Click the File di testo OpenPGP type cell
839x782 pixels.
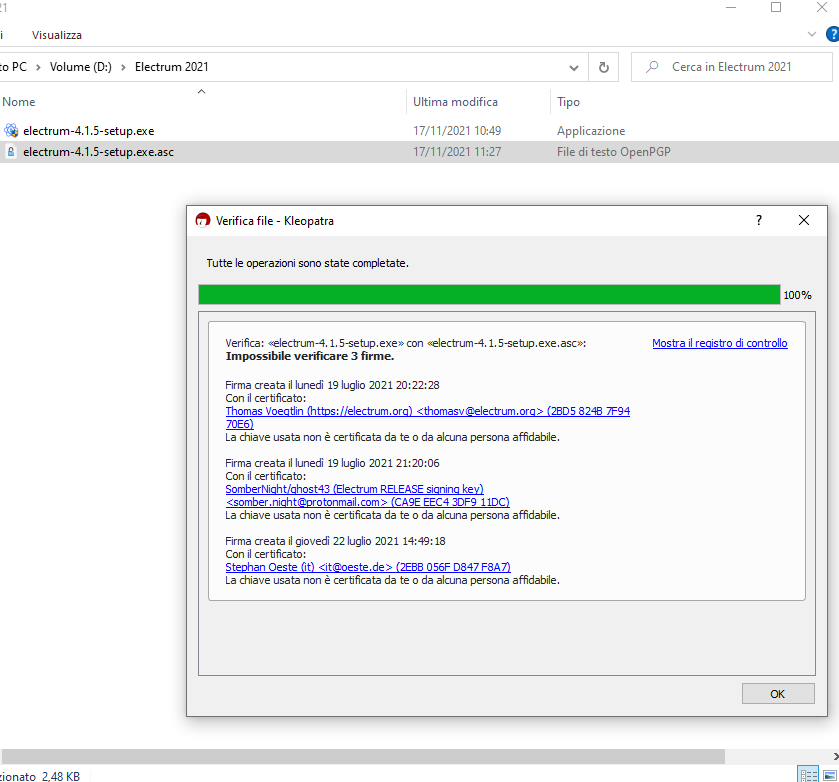[614, 152]
